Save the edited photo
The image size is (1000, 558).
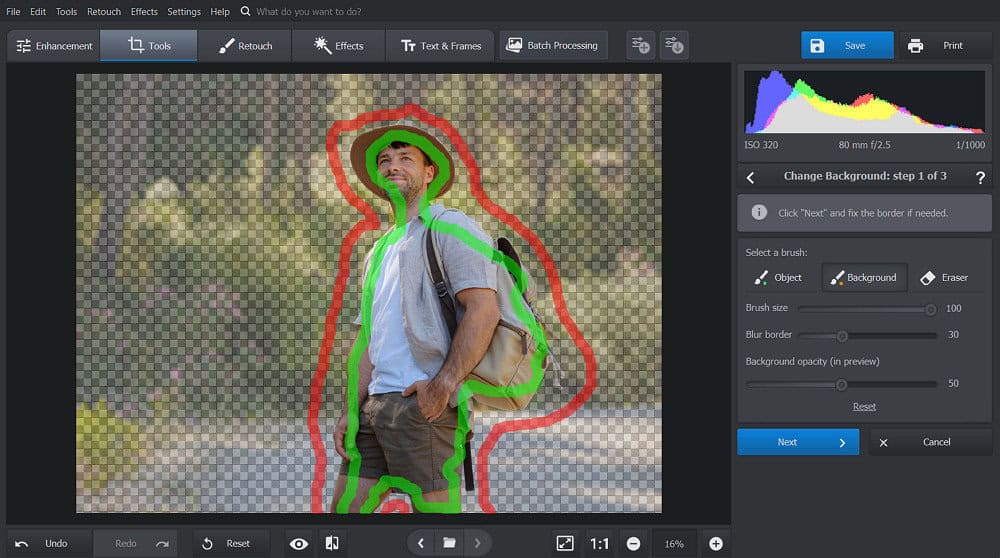847,45
